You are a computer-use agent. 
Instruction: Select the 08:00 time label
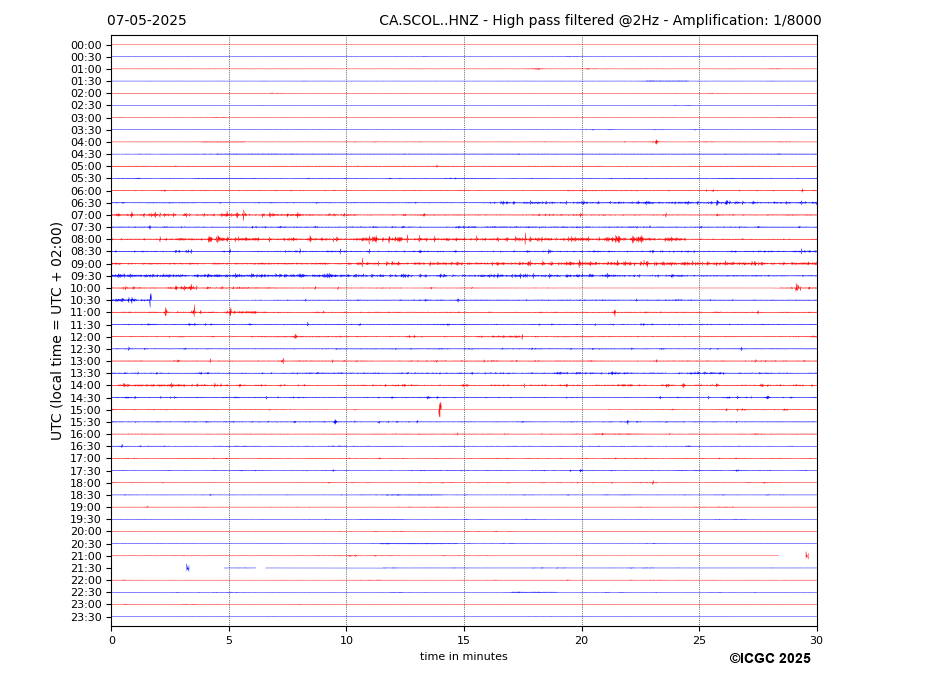(86, 239)
